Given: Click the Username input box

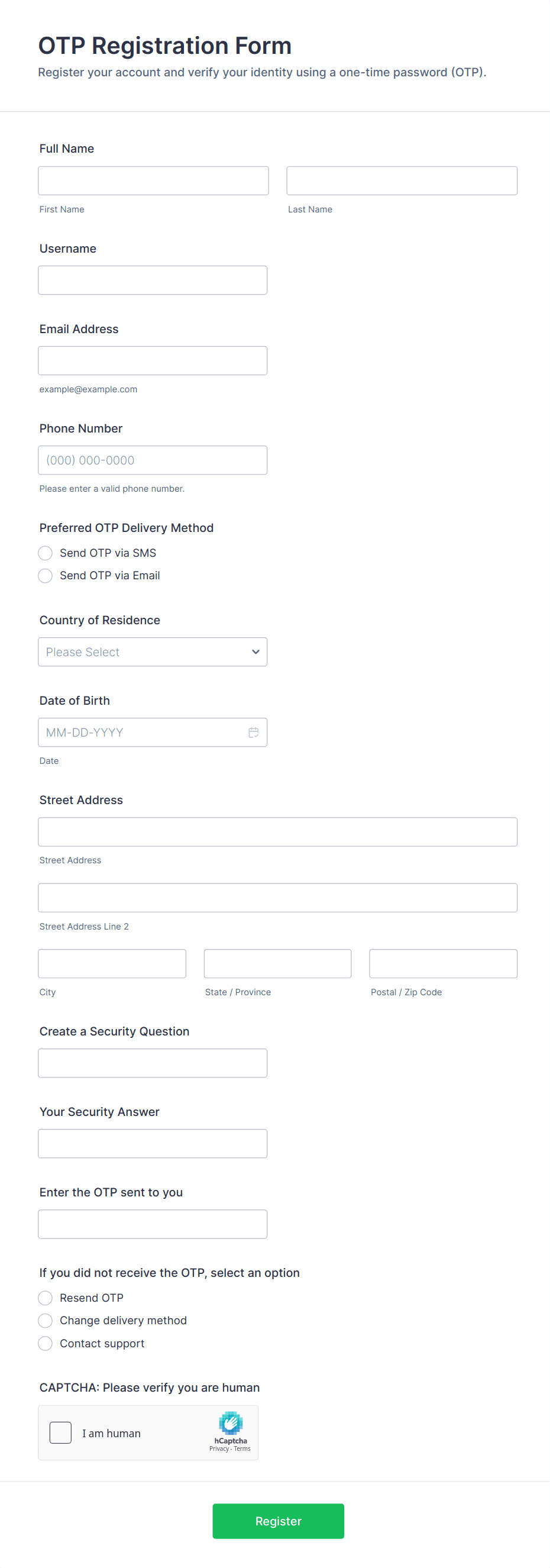Looking at the screenshot, I should click(x=152, y=280).
